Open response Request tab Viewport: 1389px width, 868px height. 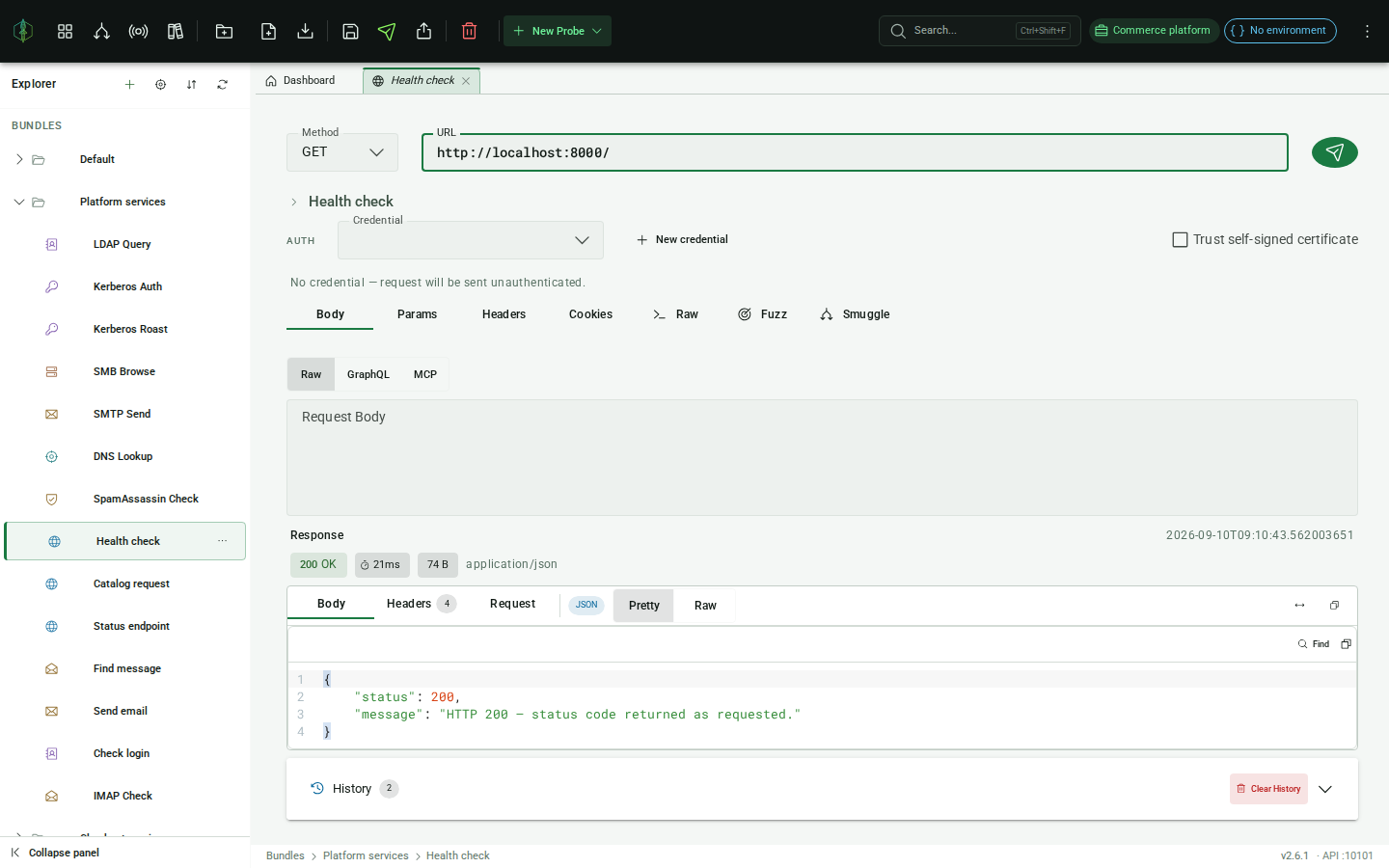click(x=512, y=604)
